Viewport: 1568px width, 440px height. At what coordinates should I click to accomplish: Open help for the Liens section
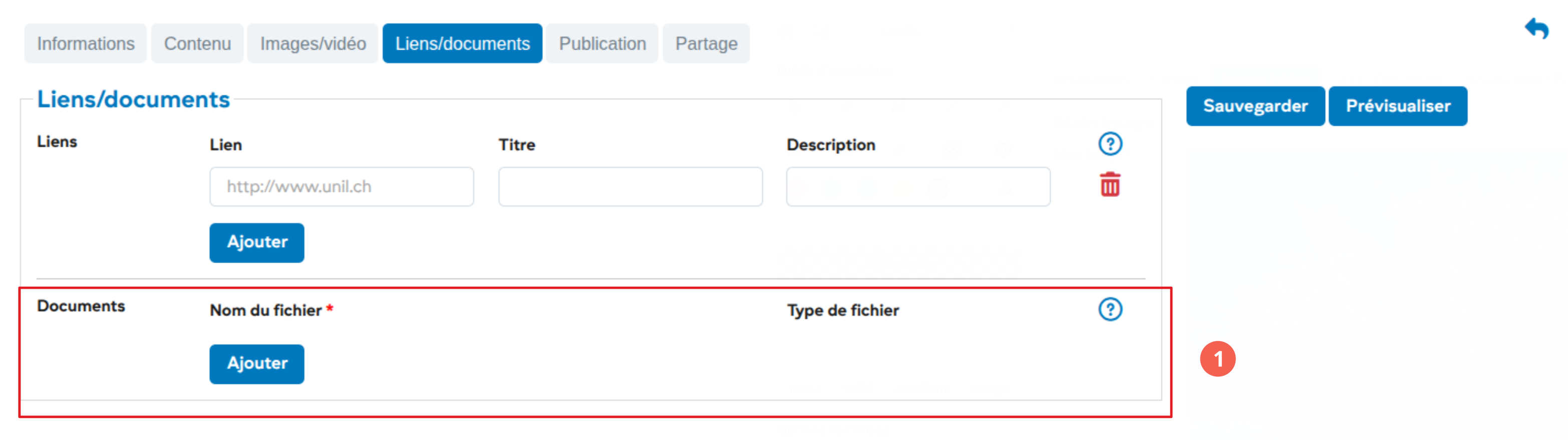(1110, 144)
